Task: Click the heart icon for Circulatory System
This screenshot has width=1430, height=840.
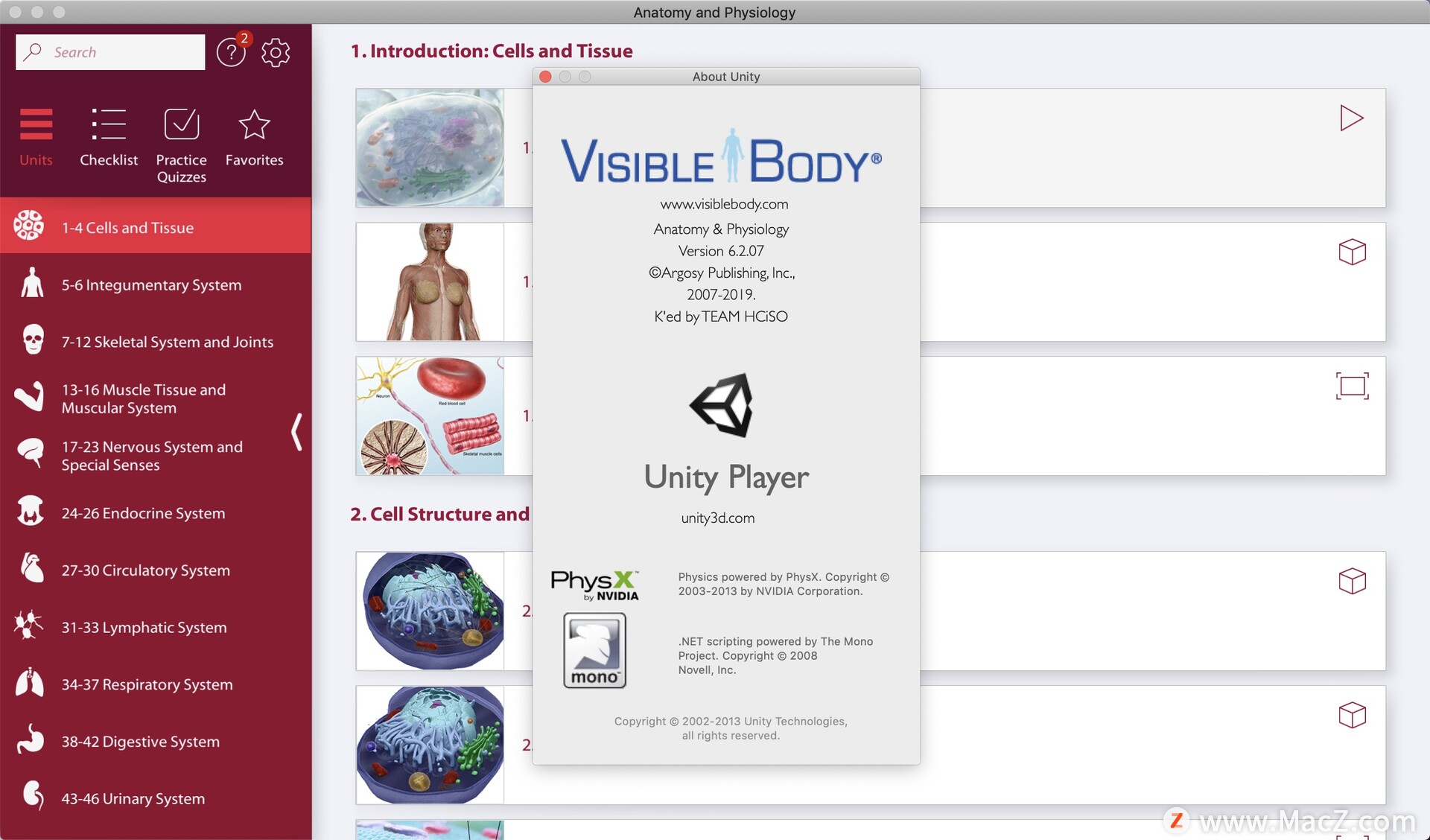Action: [x=31, y=567]
